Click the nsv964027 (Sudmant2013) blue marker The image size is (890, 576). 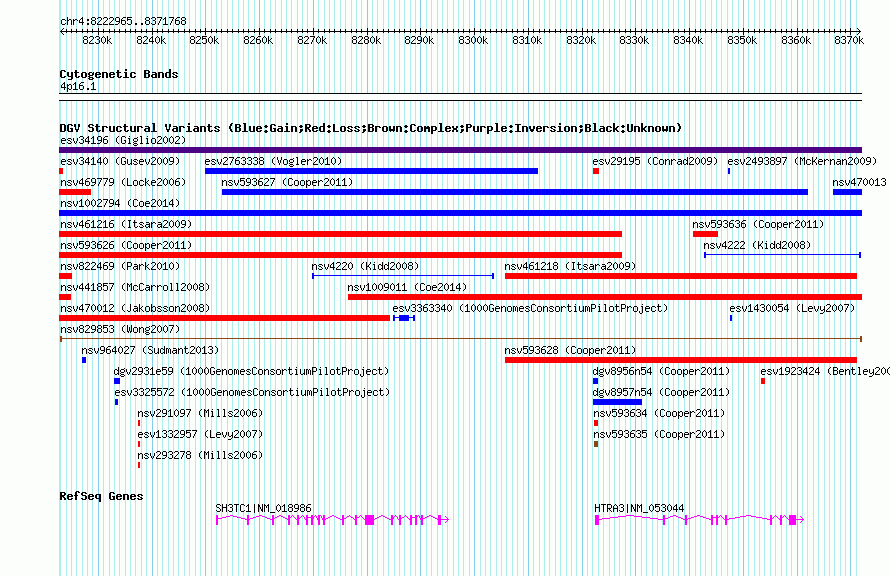[x=84, y=360]
